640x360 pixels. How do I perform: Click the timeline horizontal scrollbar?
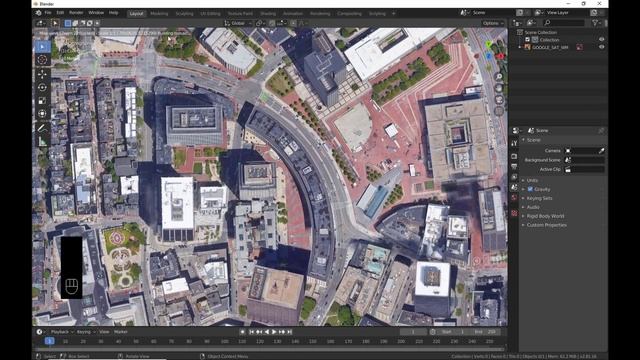tap(269, 349)
